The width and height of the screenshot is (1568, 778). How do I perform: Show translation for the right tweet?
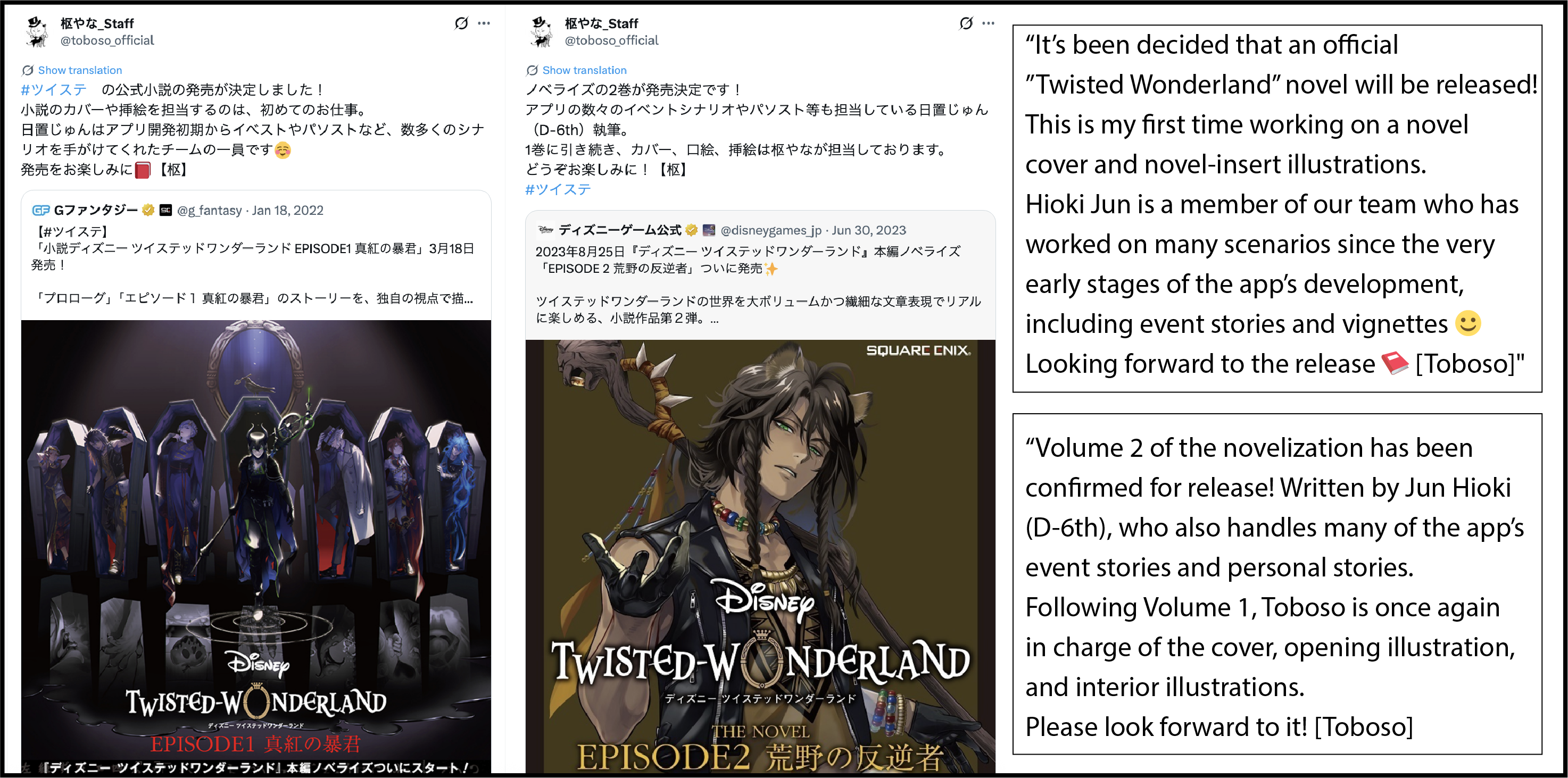coord(584,70)
